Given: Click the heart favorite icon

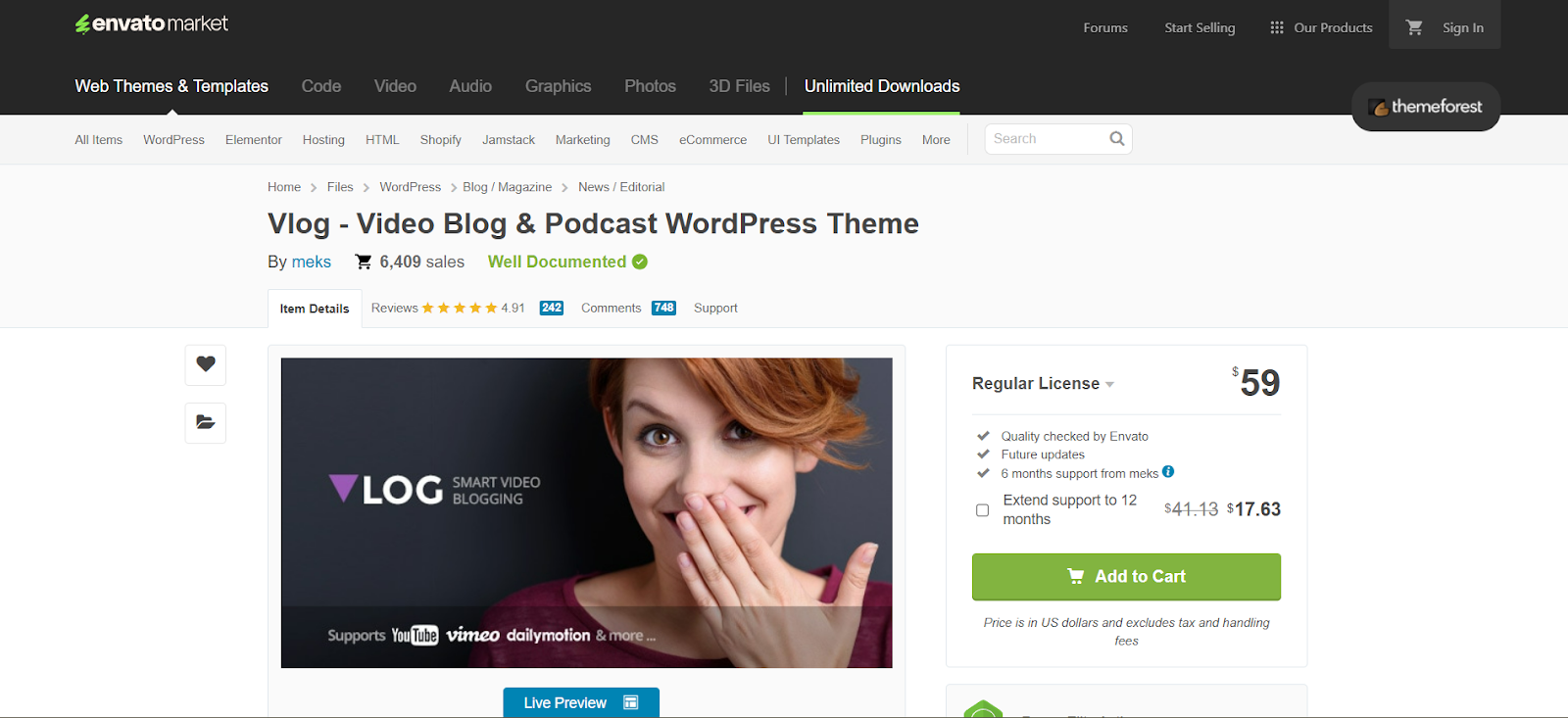Looking at the screenshot, I should (x=206, y=364).
